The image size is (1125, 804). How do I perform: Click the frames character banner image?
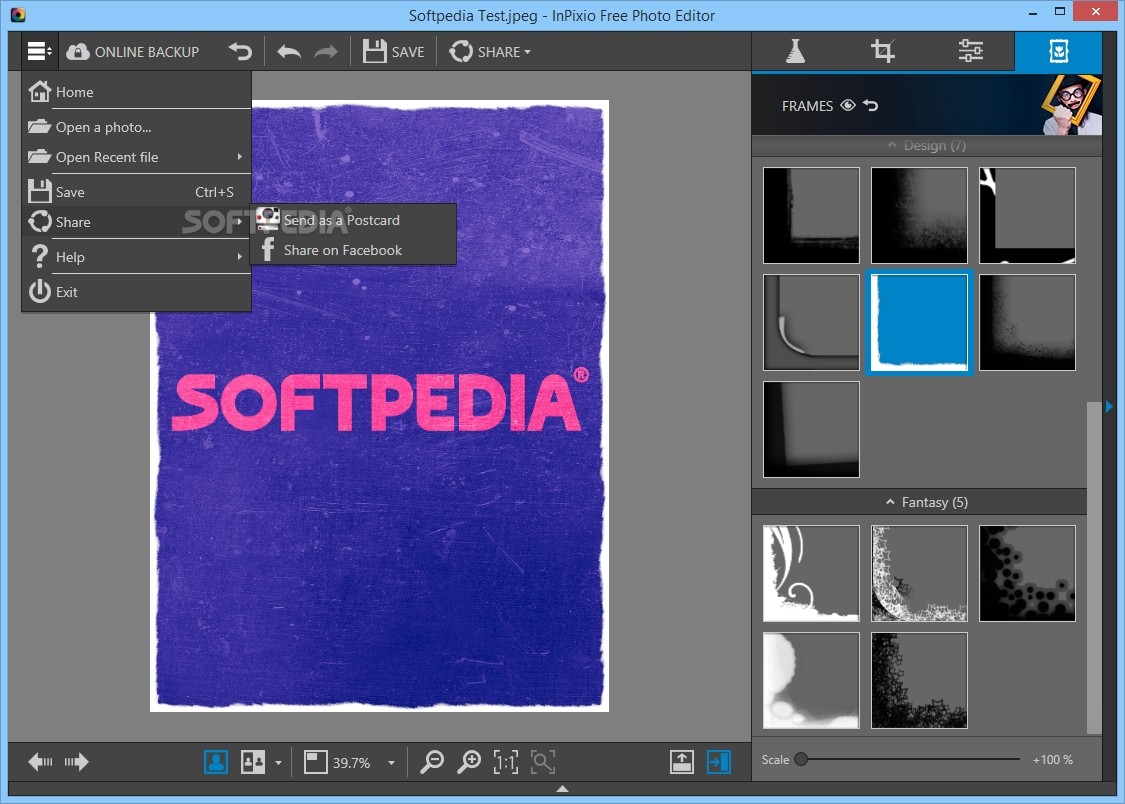point(1071,105)
